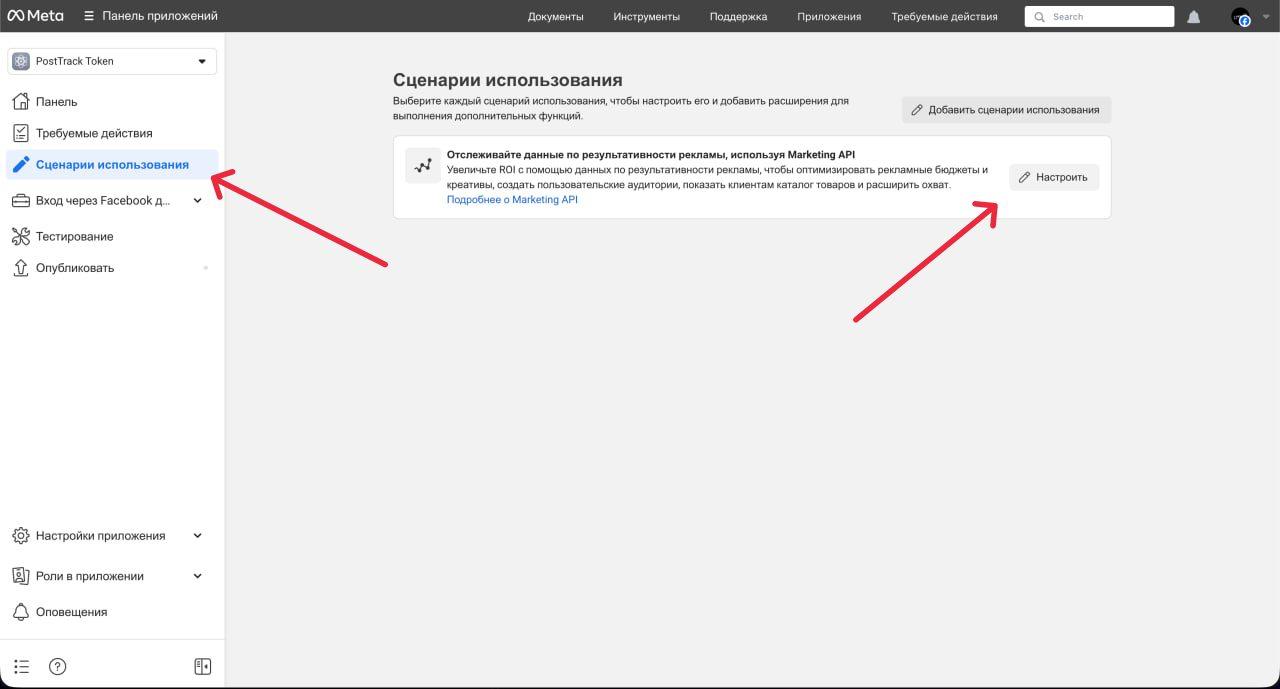The image size is (1280, 689).
Task: Select Инструменты in the top bar
Action: [x=646, y=16]
